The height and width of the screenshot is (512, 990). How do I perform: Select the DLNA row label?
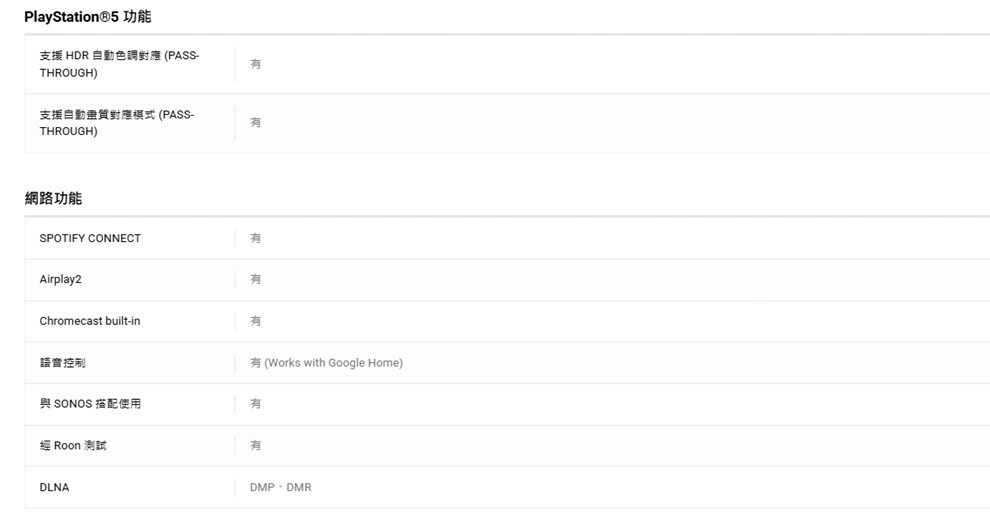54,487
